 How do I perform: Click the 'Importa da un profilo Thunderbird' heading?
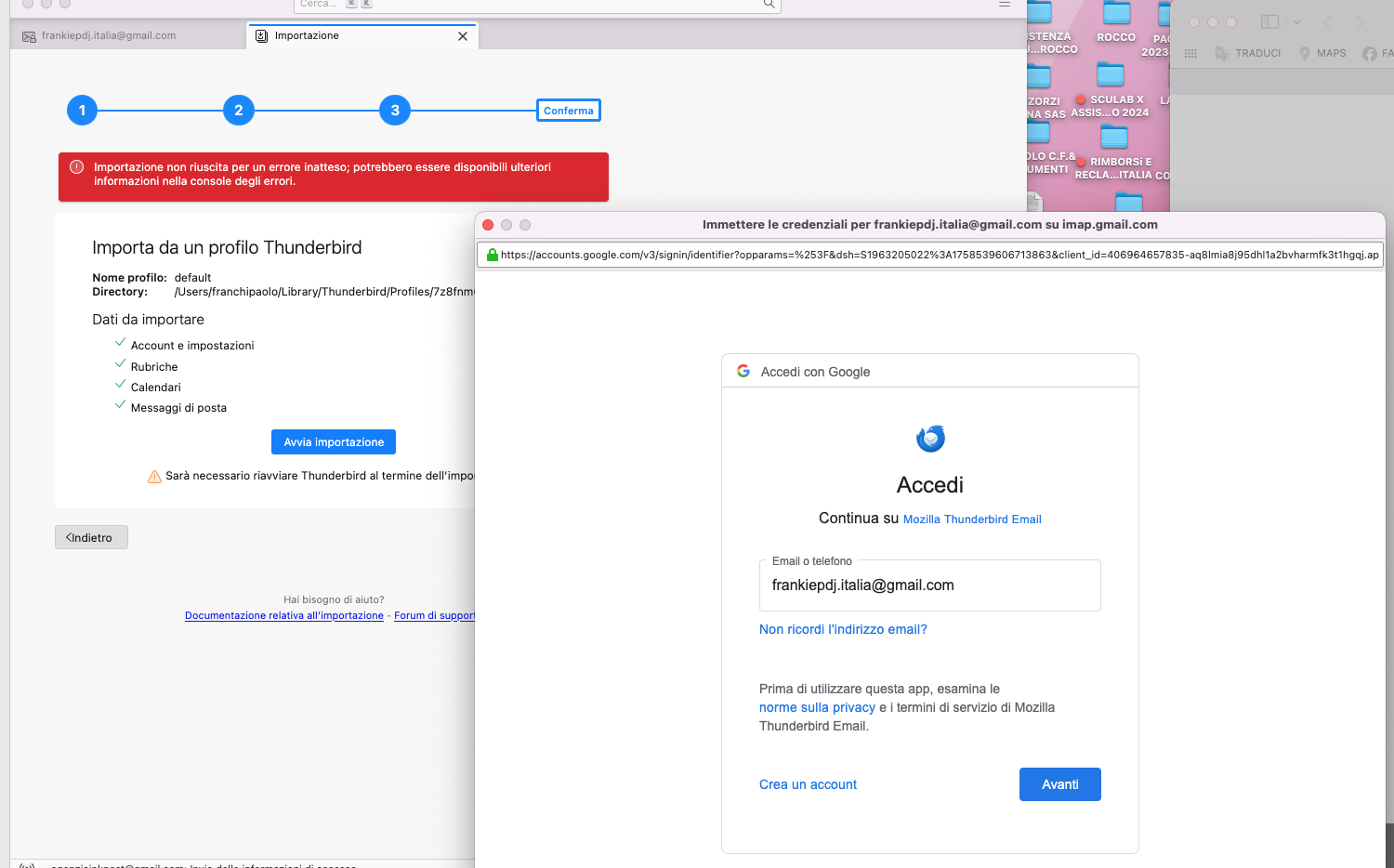(x=227, y=247)
